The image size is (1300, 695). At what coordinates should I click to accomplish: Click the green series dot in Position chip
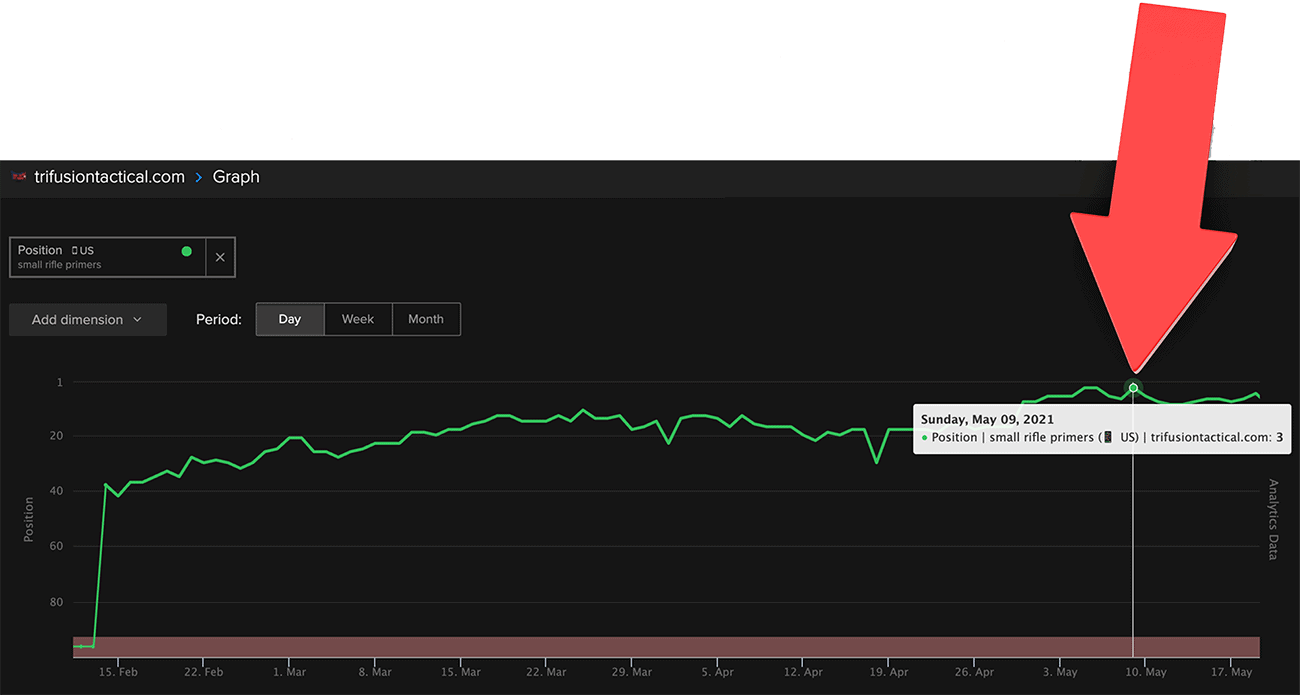pos(186,251)
